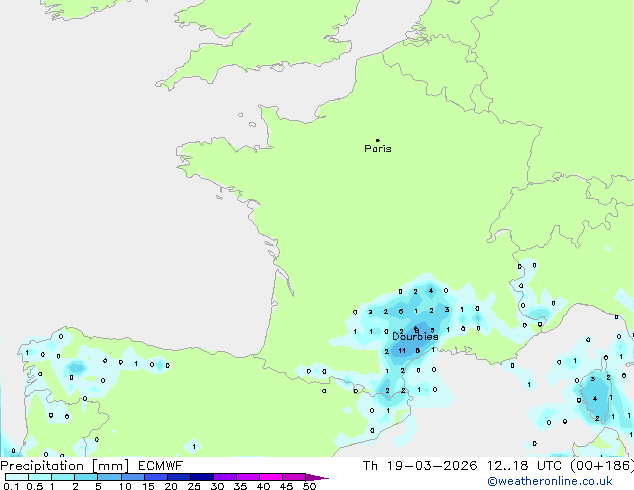Select the 25–30 mm legend swatch

click(201, 477)
